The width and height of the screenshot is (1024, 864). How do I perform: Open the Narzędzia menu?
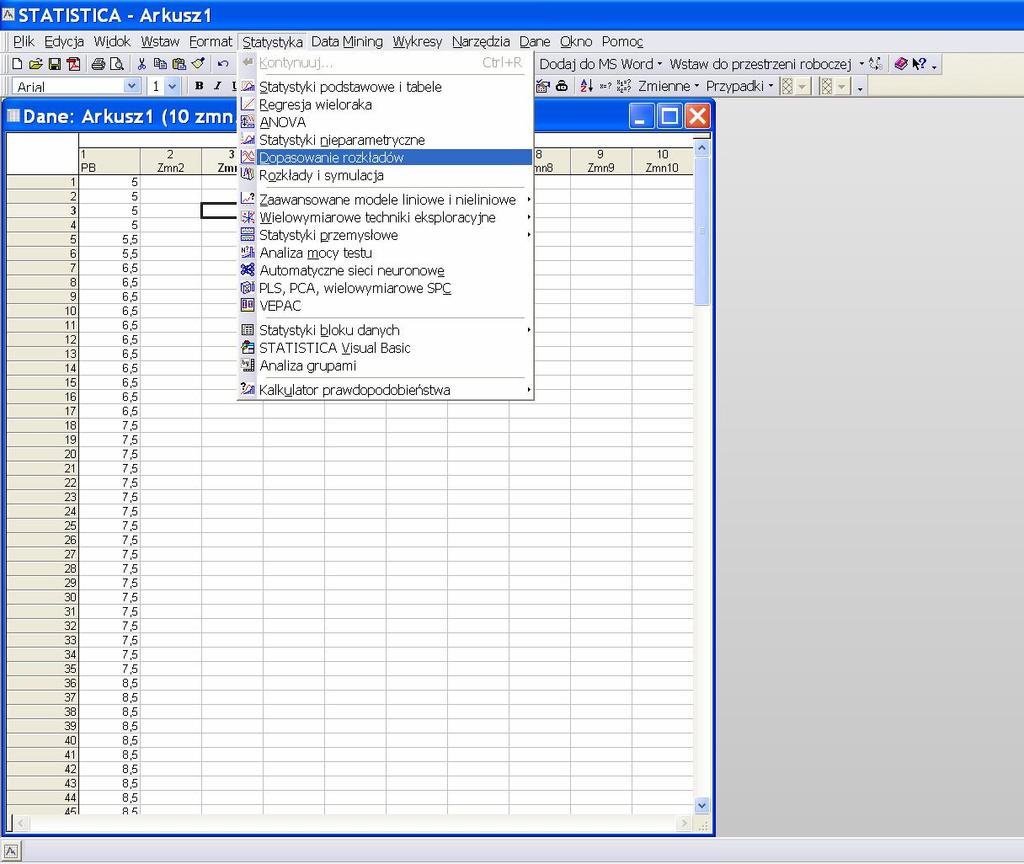pos(481,42)
